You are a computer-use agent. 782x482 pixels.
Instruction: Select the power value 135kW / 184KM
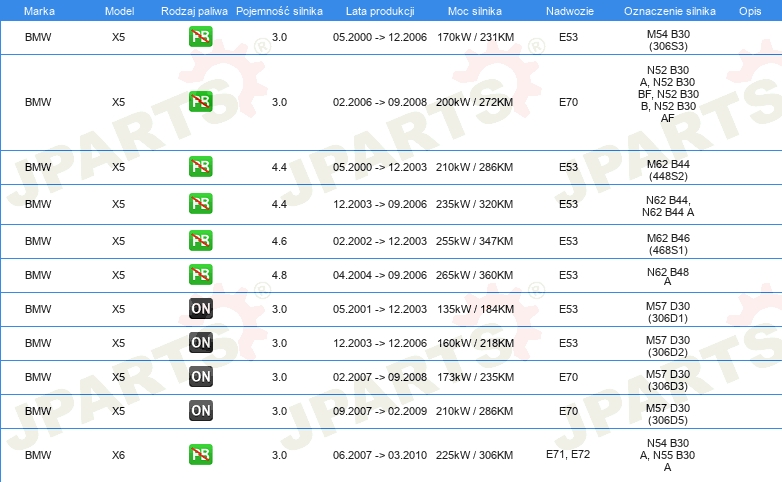coord(475,309)
